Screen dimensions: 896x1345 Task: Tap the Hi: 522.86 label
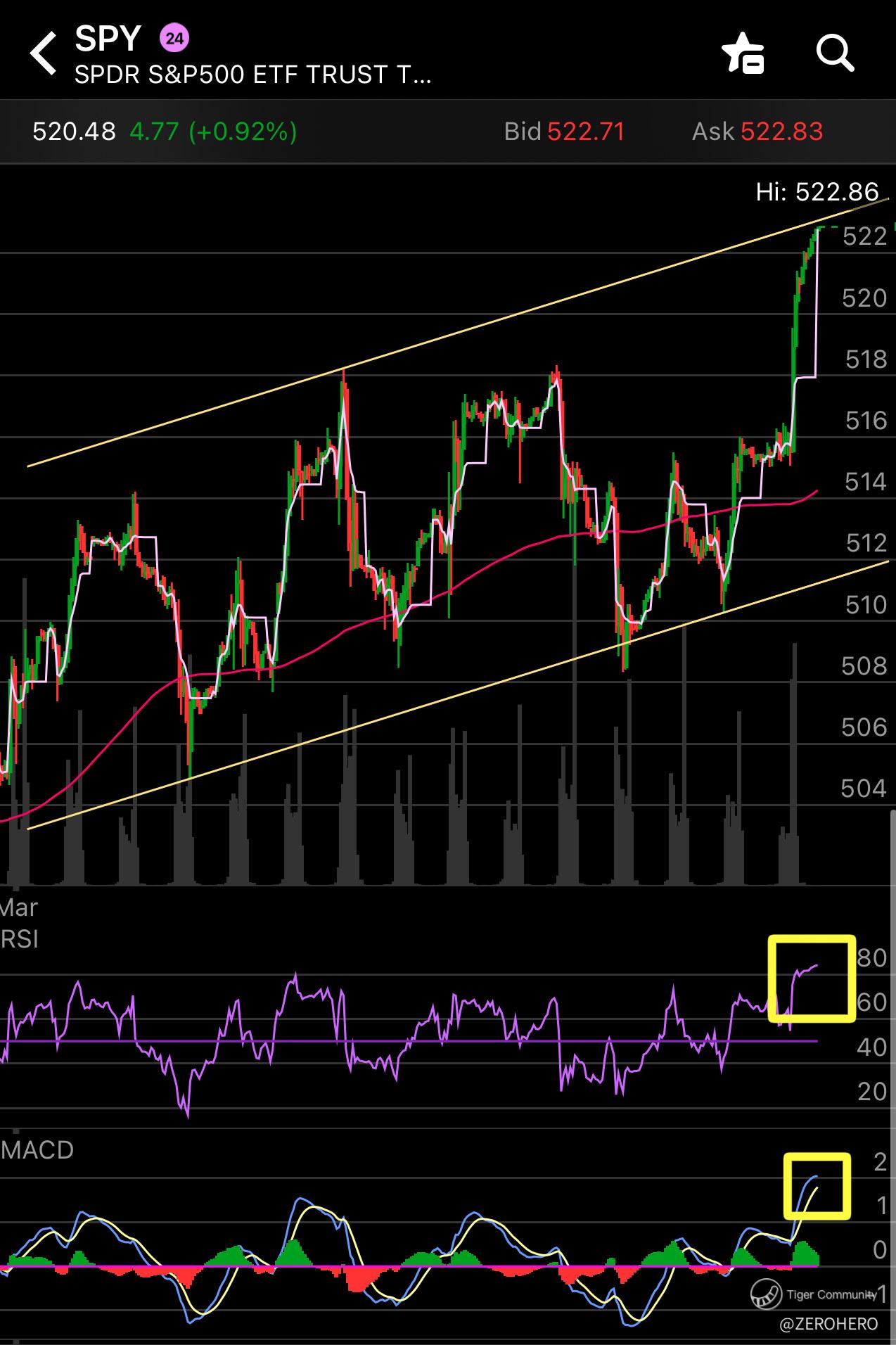click(x=817, y=191)
